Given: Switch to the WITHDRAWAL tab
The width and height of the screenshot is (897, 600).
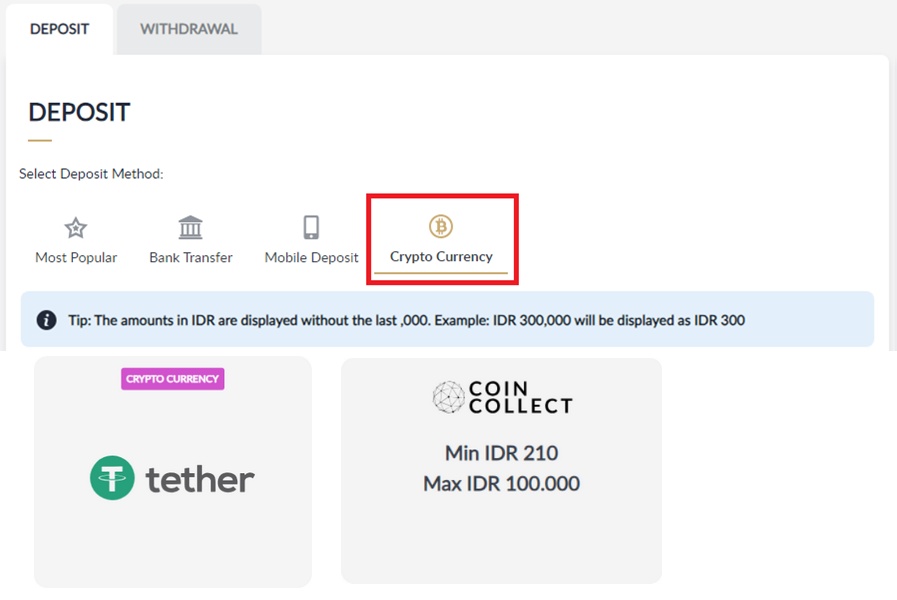Looking at the screenshot, I should coord(189,29).
